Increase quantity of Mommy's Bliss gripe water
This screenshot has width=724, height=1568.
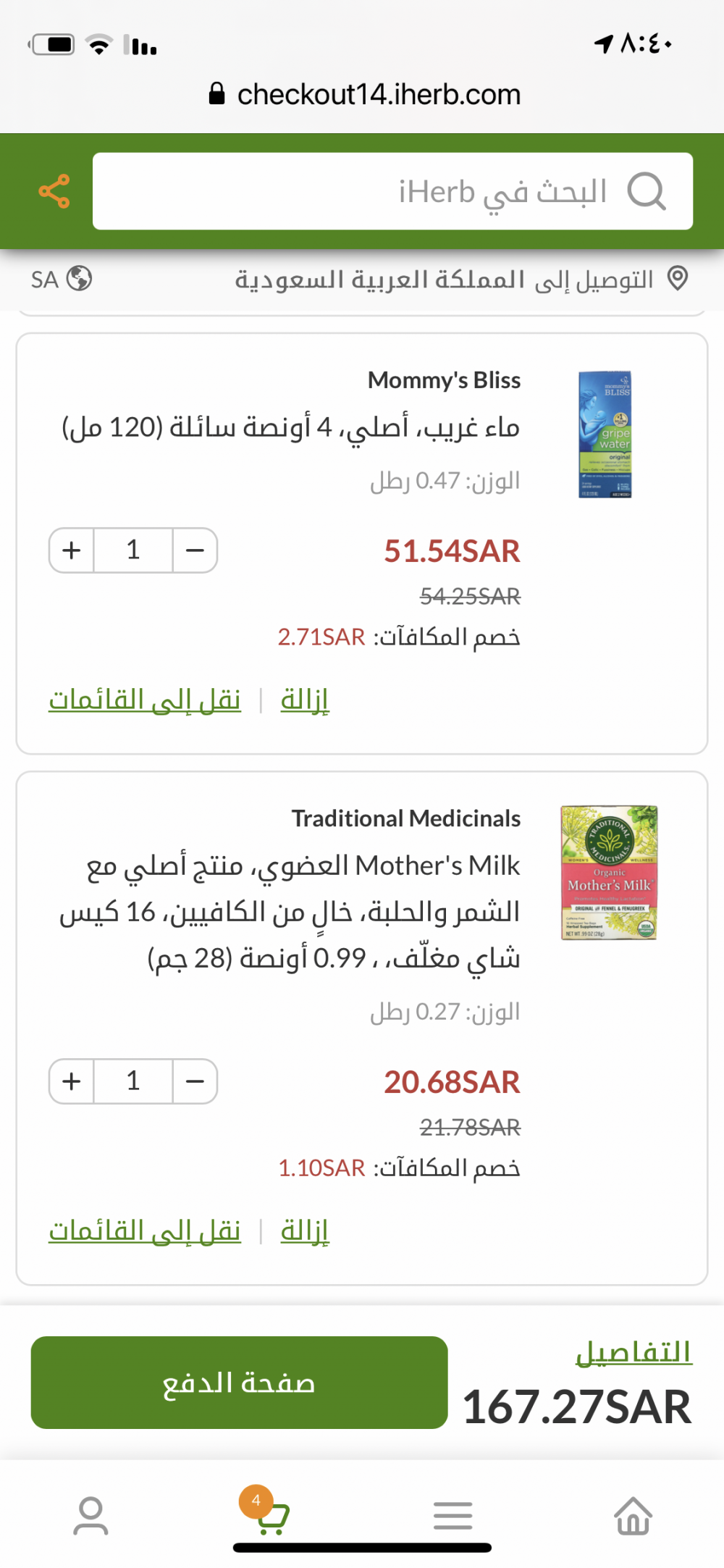[72, 550]
